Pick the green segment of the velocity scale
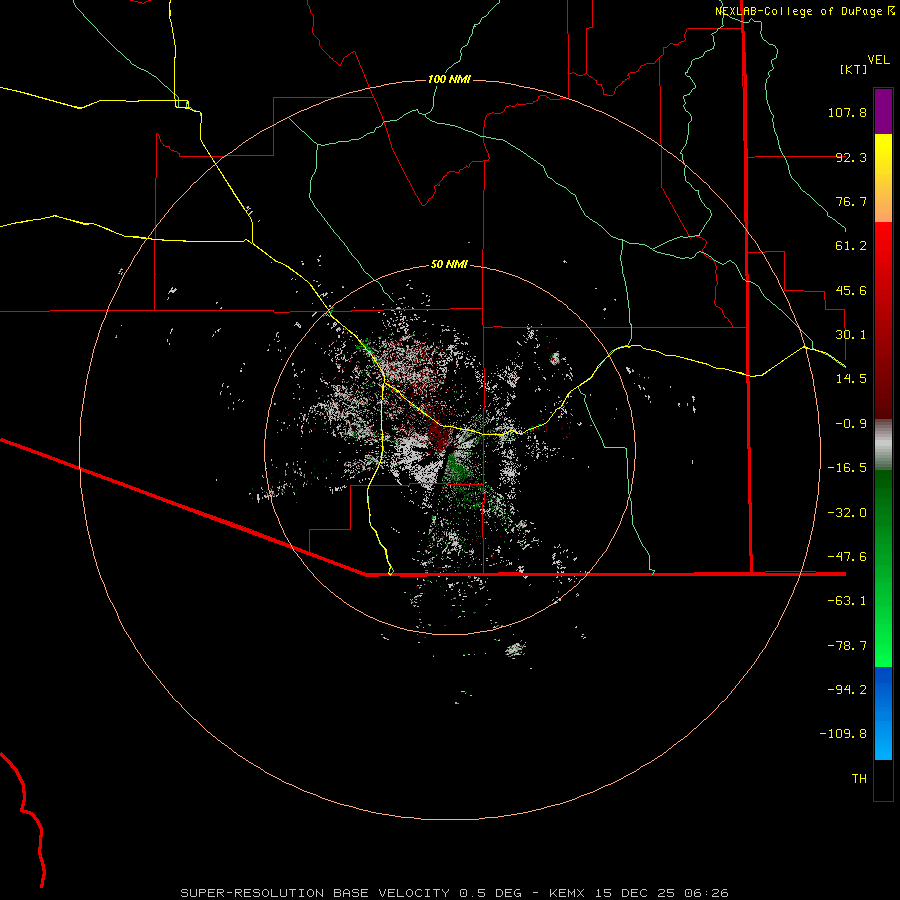900x900 pixels. pos(883,568)
